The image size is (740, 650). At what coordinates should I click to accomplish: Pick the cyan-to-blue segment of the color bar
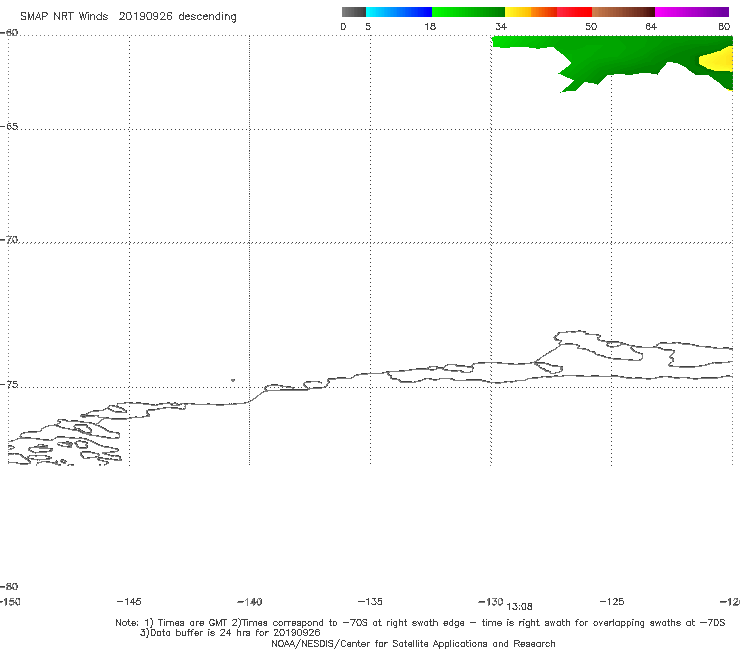click(x=399, y=12)
